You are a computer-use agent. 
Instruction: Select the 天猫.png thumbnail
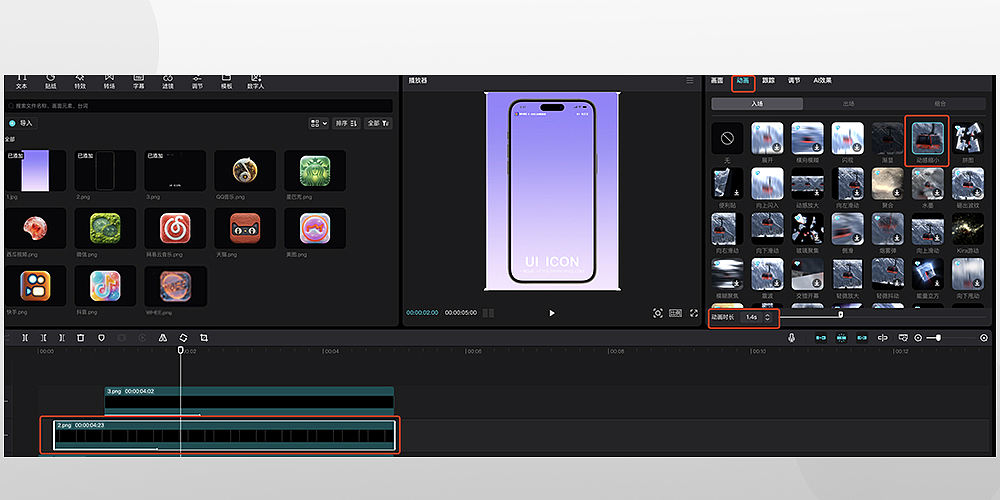point(245,228)
